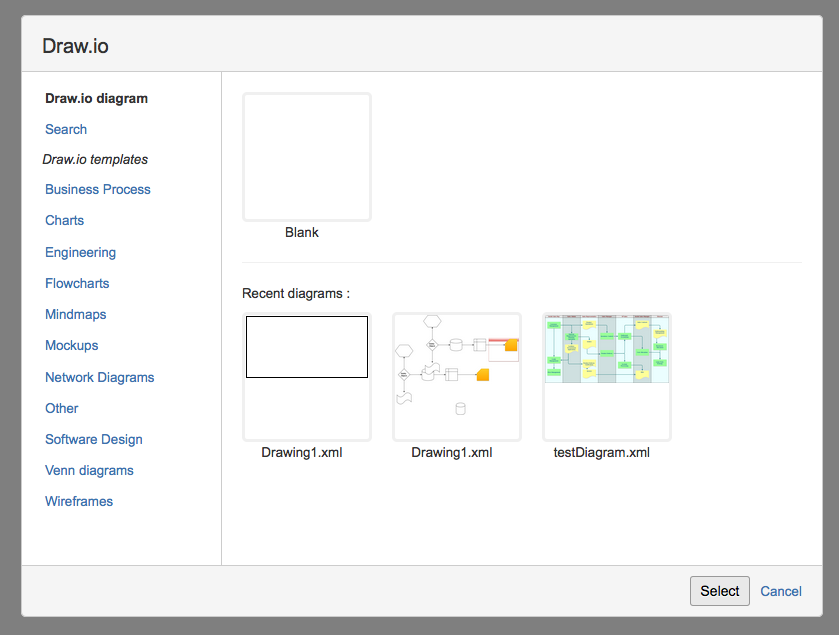Select the Mockups template category

click(x=71, y=345)
